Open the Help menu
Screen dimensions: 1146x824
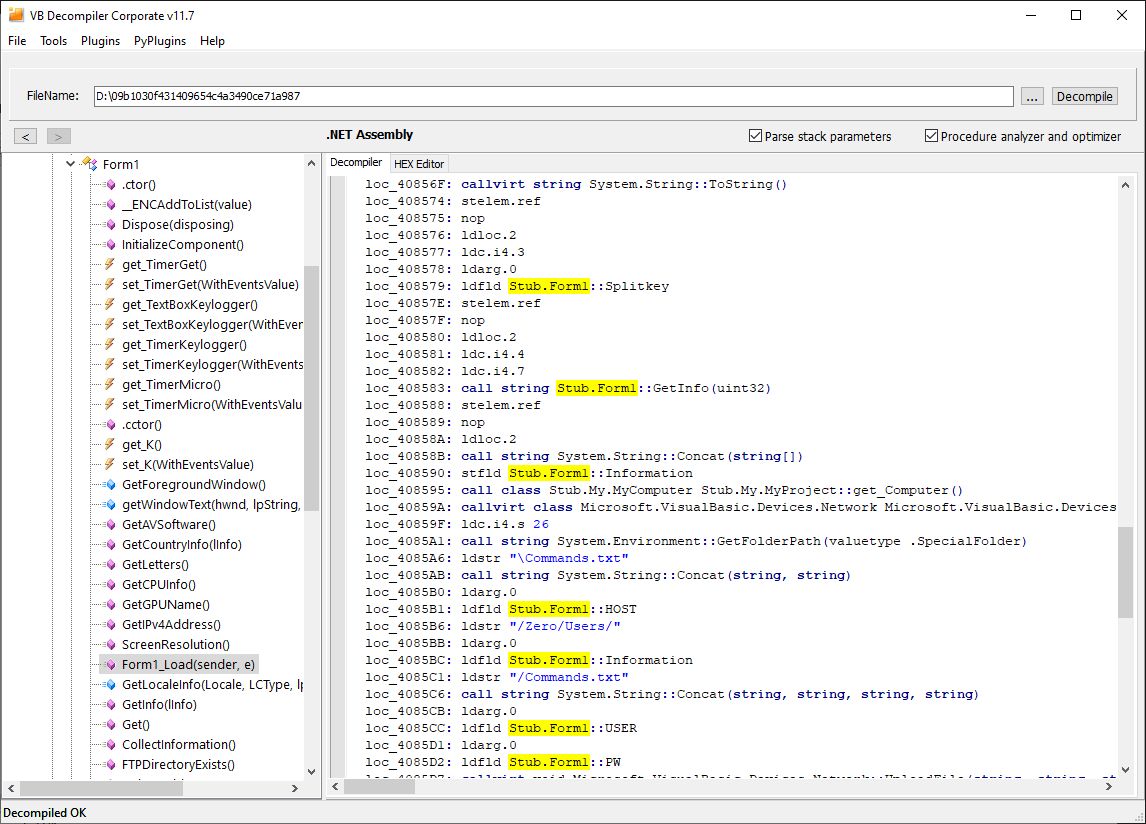pyautogui.click(x=212, y=41)
